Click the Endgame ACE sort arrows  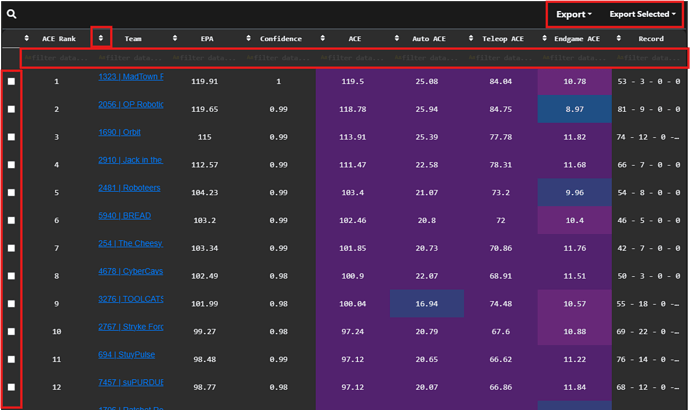point(544,38)
